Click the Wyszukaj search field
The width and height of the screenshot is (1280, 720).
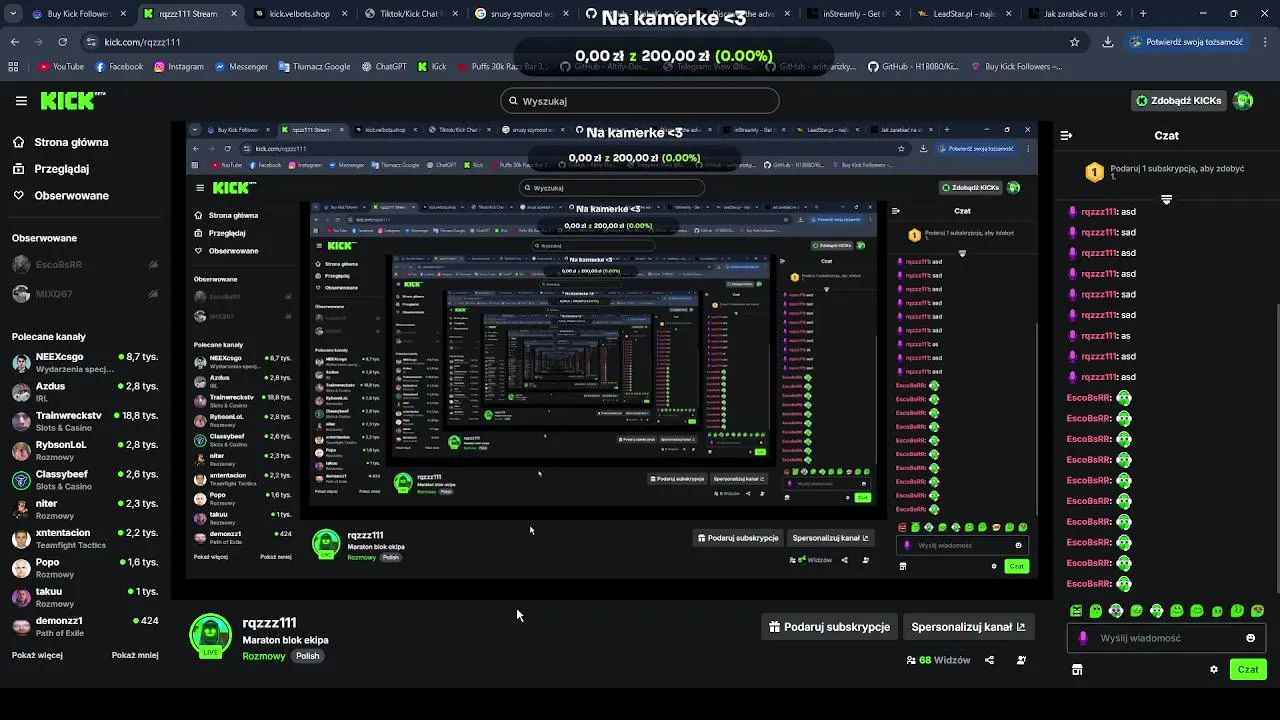[x=640, y=101]
